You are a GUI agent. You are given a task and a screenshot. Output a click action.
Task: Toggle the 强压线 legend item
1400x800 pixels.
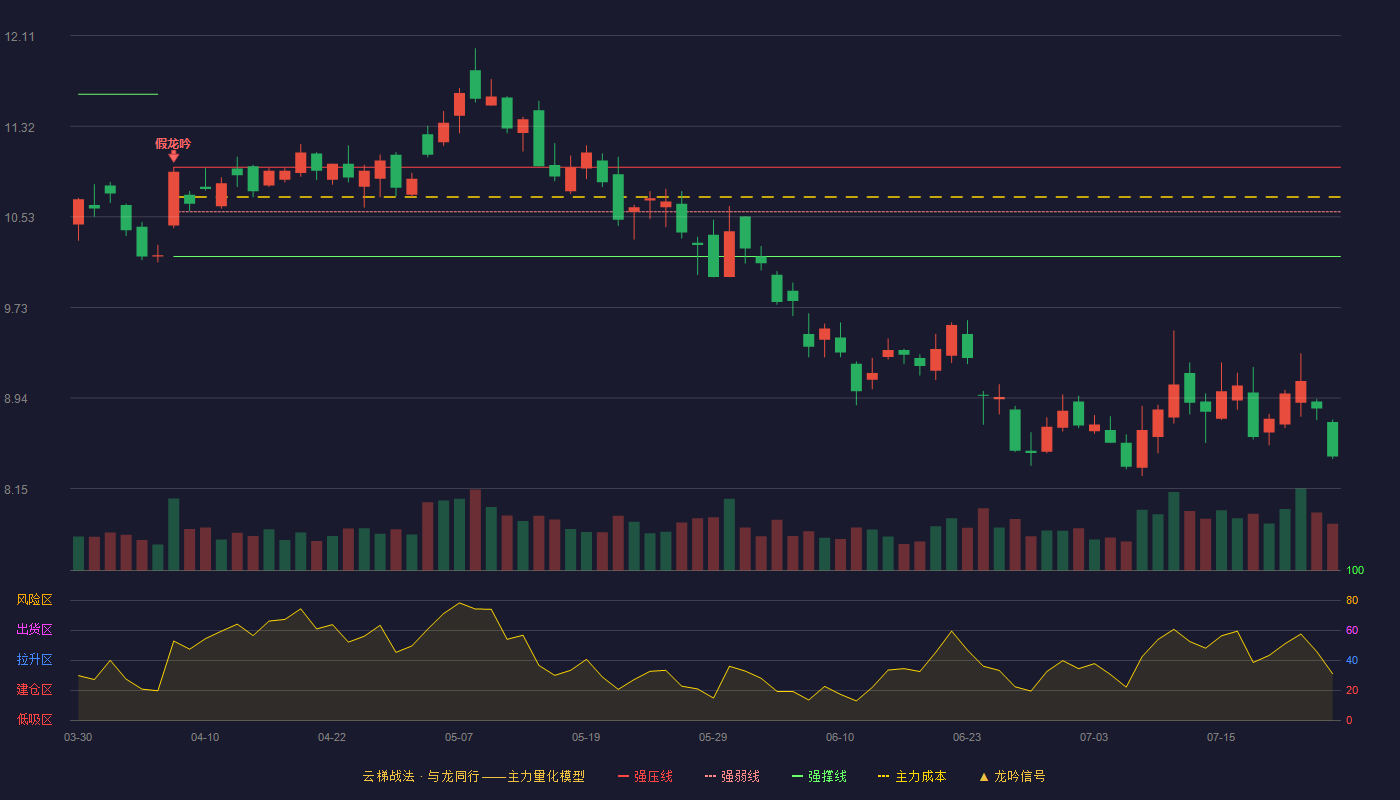coord(645,776)
